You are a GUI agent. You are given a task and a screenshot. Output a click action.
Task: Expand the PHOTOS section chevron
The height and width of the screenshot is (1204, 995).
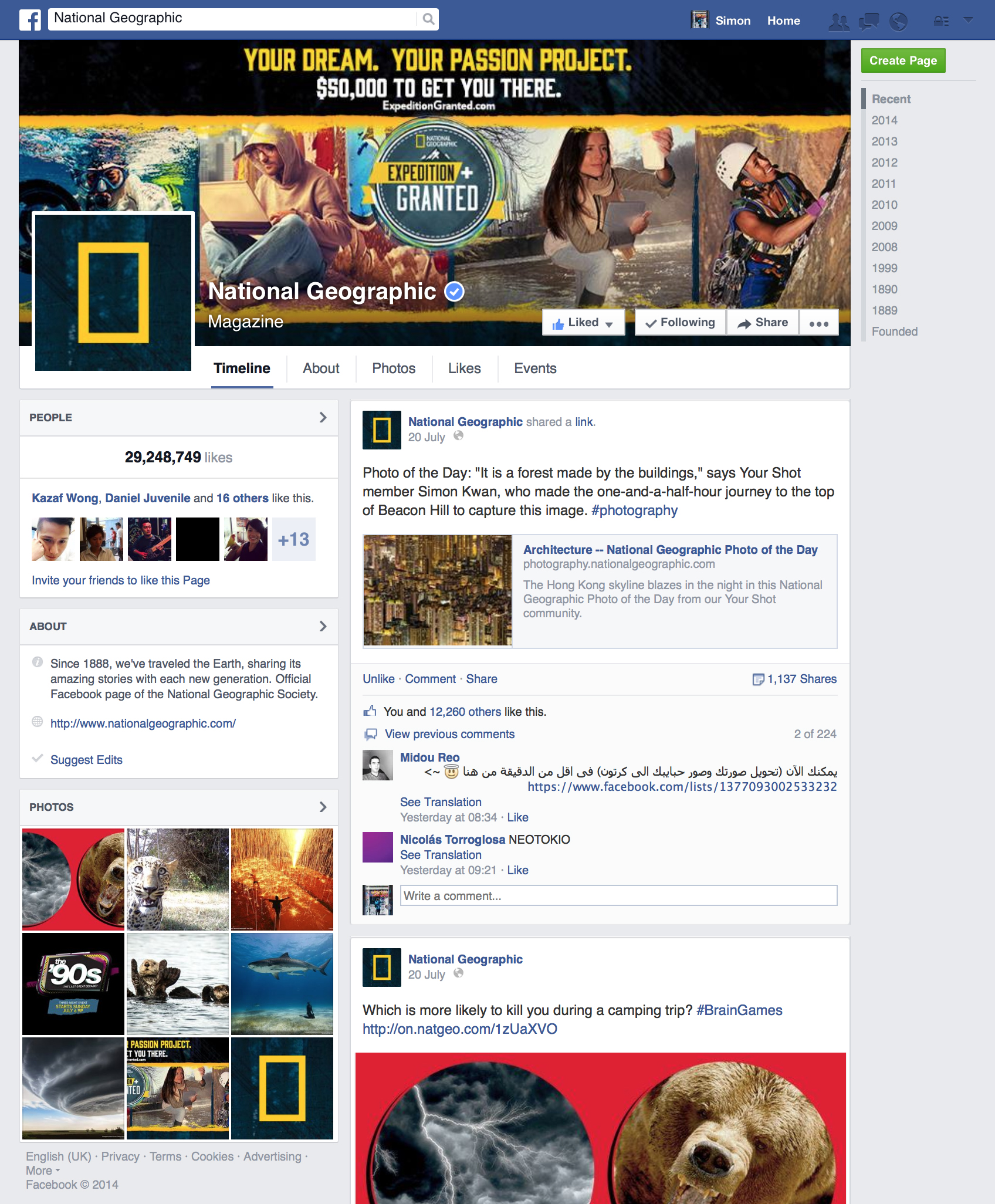[x=323, y=807]
